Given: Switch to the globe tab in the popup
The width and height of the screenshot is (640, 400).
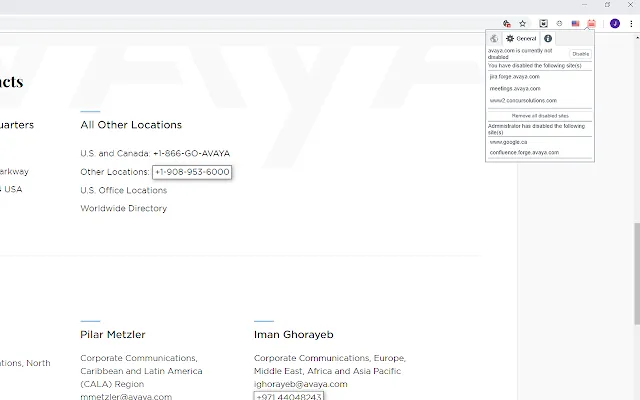Looking at the screenshot, I should click(494, 38).
